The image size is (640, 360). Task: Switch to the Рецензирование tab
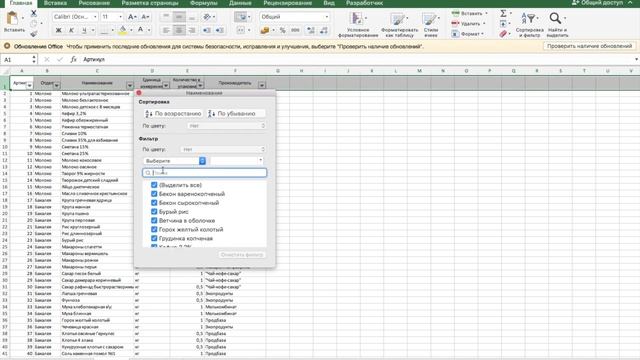[287, 3]
